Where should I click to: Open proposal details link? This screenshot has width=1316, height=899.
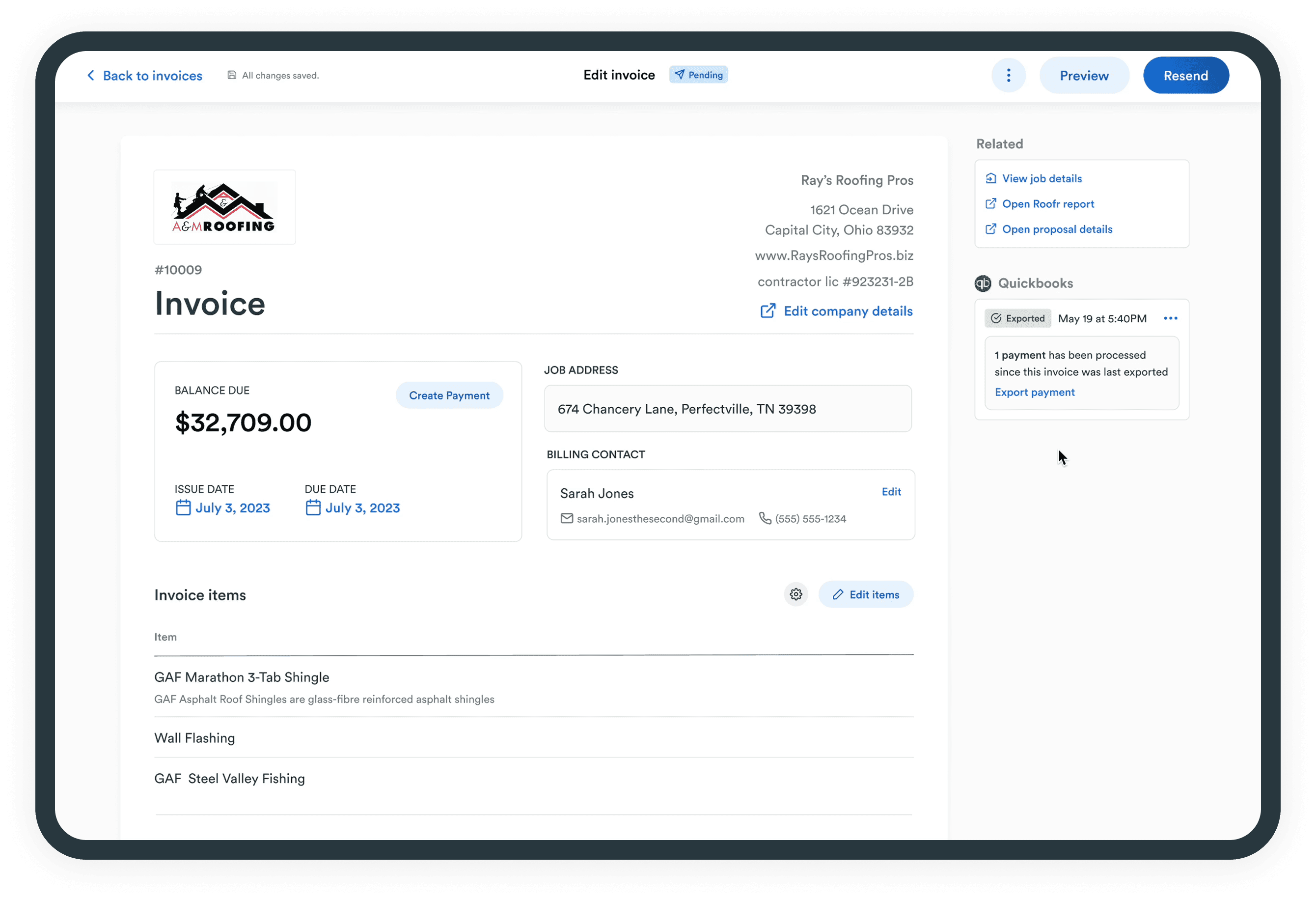(x=1057, y=229)
